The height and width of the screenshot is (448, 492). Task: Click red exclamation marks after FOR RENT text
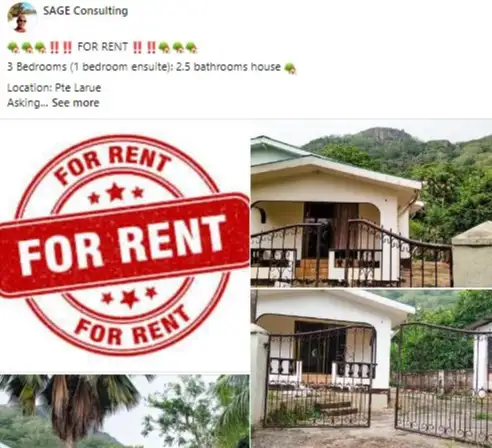point(144,47)
